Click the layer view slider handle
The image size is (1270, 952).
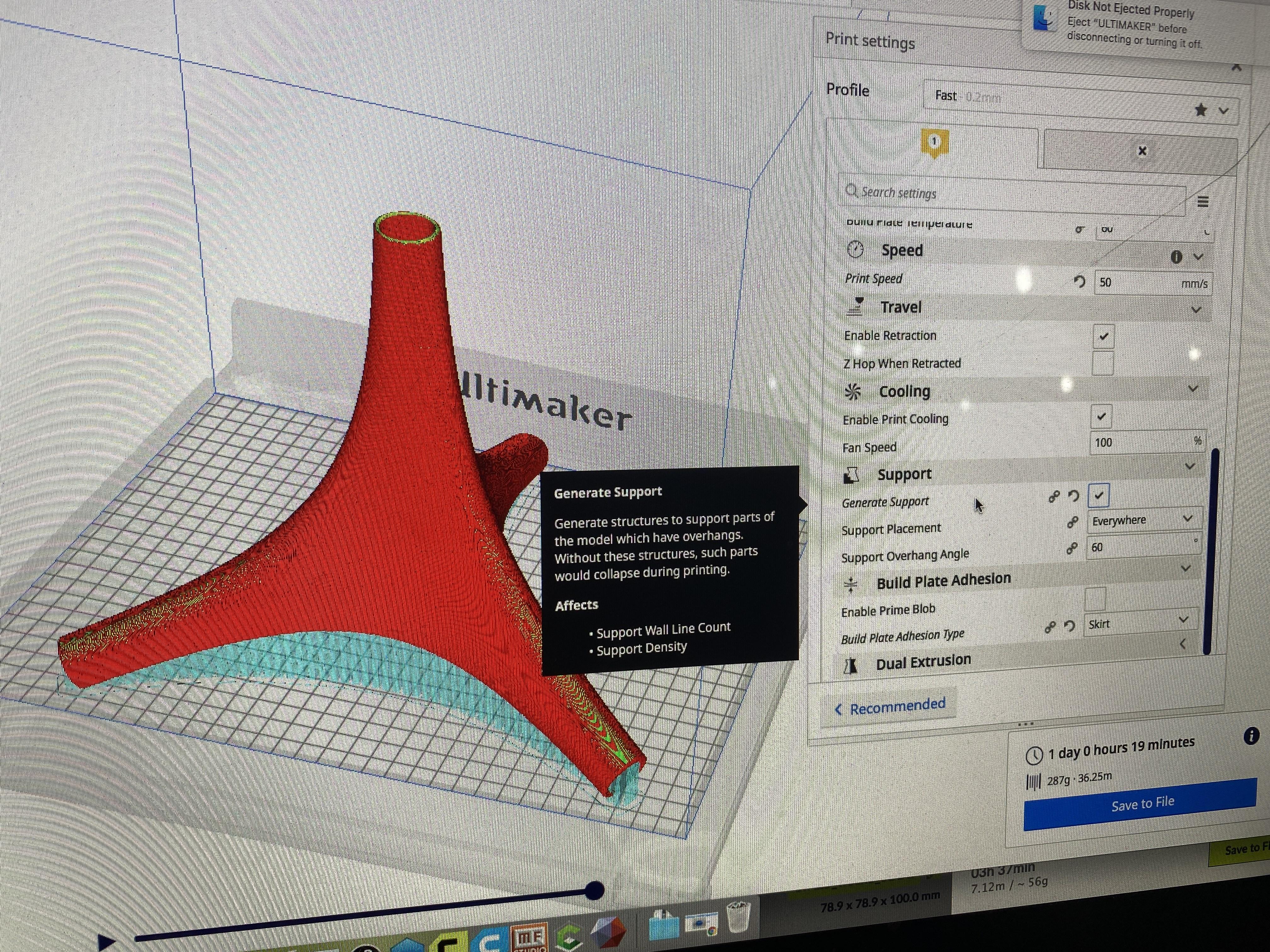coord(595,890)
